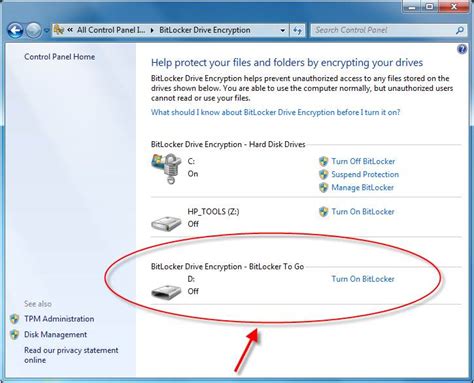Viewport: 474px width, 383px height.
Task: Click BitLocker Drive Encryption - Hard Disk Drives heading
Action: coord(228,144)
